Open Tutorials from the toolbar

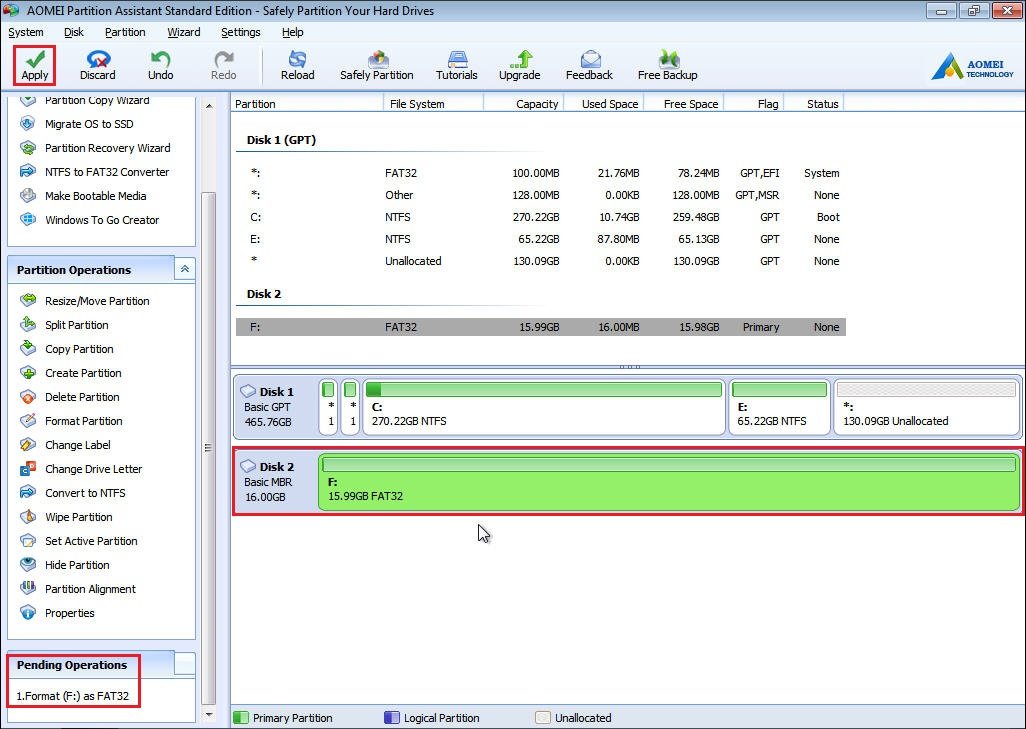point(457,60)
